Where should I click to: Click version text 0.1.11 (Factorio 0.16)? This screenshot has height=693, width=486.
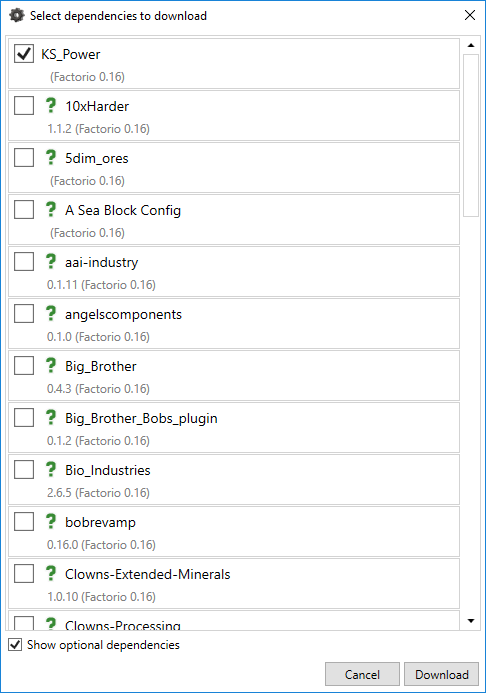point(101,285)
